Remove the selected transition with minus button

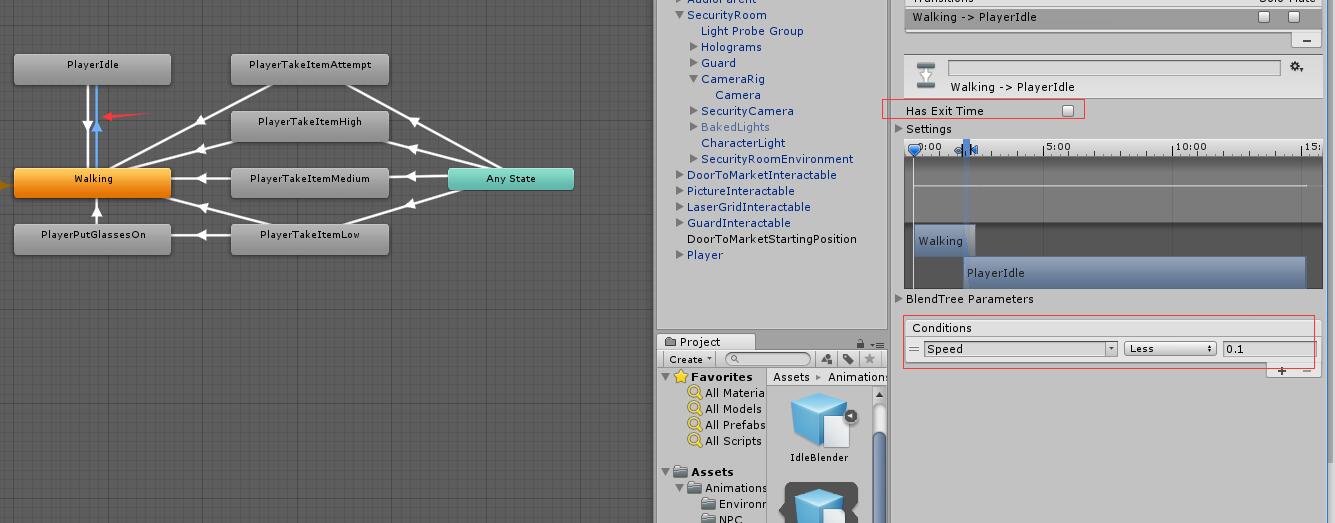tap(1306, 40)
